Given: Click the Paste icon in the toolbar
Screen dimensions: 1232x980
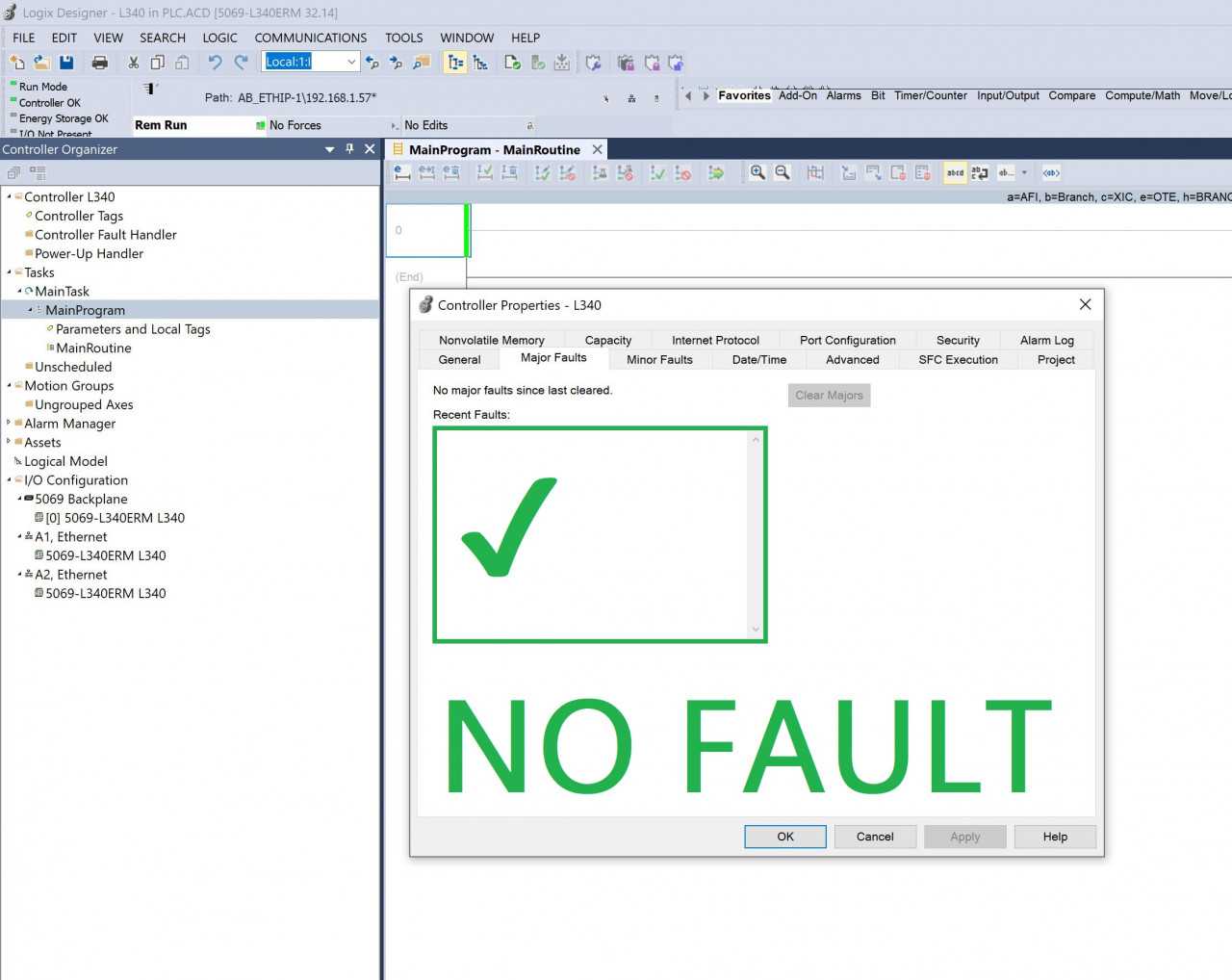Looking at the screenshot, I should click(x=182, y=63).
